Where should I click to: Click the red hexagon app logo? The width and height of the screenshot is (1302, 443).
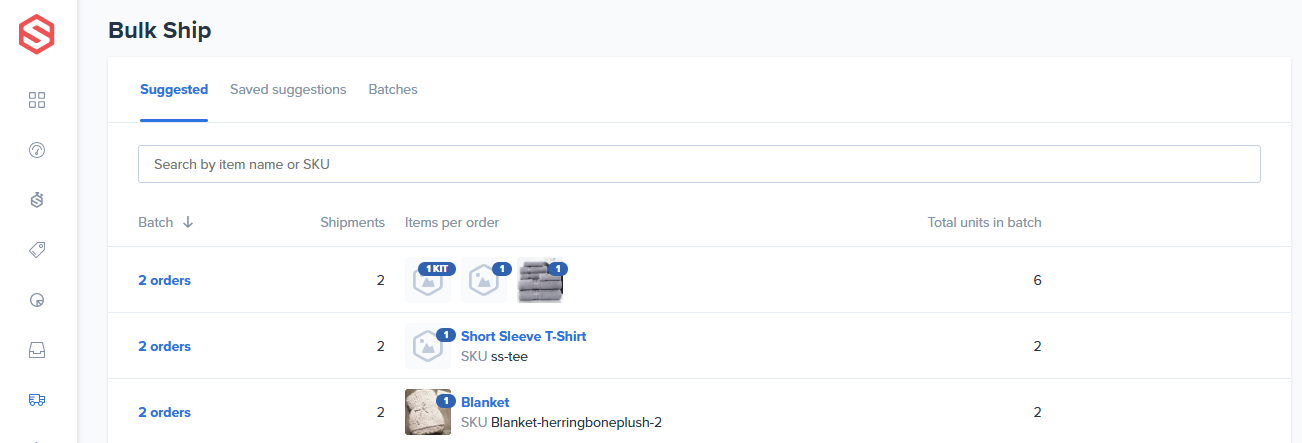tap(37, 34)
